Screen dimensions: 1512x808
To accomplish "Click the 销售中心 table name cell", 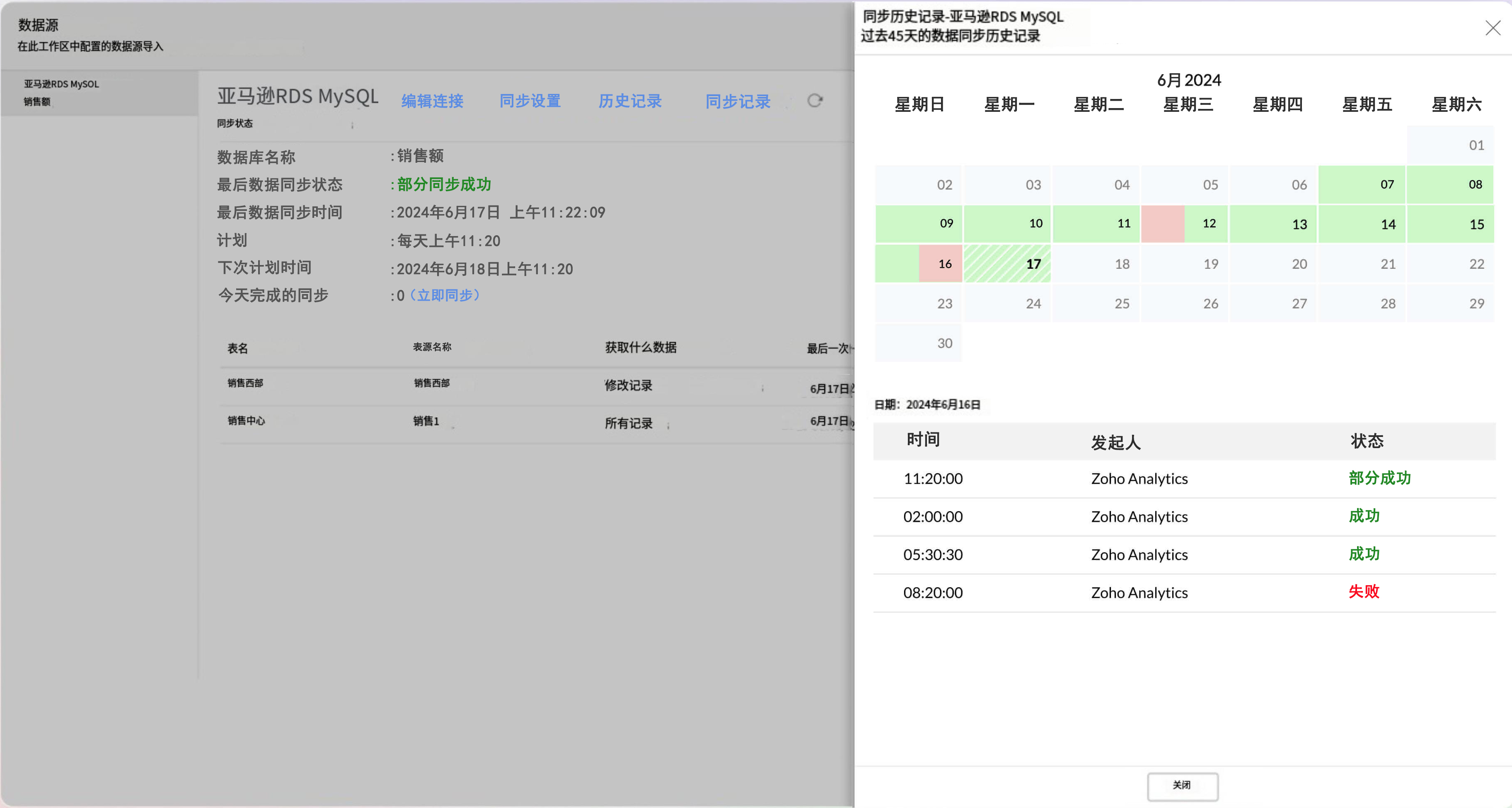I will 246,421.
